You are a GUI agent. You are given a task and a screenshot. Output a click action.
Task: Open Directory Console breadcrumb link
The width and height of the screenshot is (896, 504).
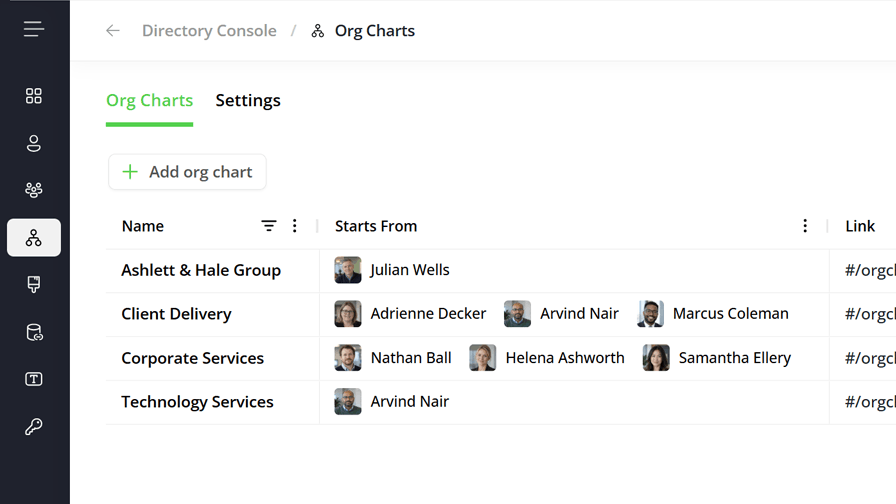[x=209, y=30]
